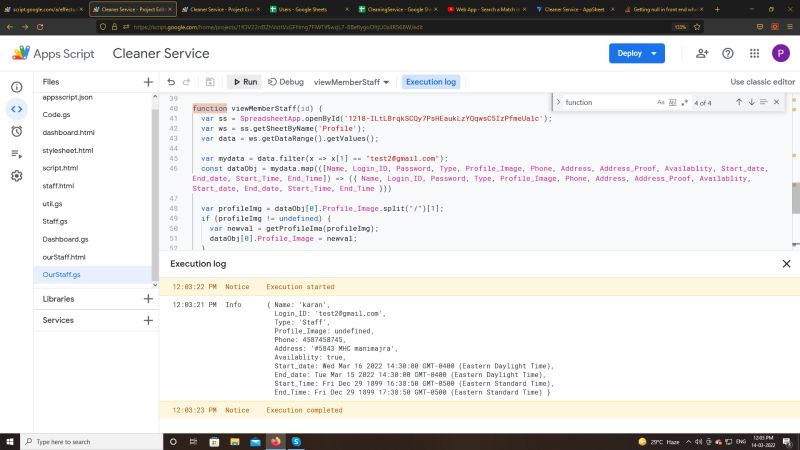800x450 pixels.
Task: Switch to Getting null in front end tab
Action: click(x=664, y=9)
